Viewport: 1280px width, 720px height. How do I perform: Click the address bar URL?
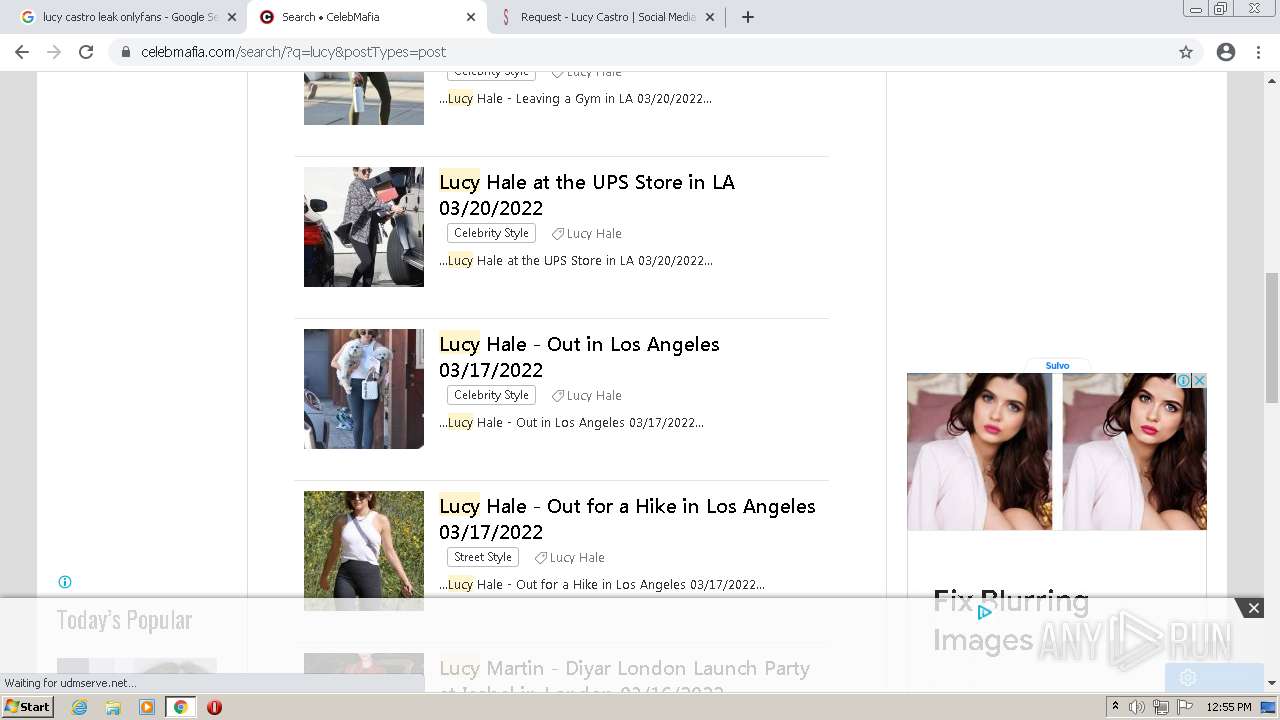pos(293,52)
